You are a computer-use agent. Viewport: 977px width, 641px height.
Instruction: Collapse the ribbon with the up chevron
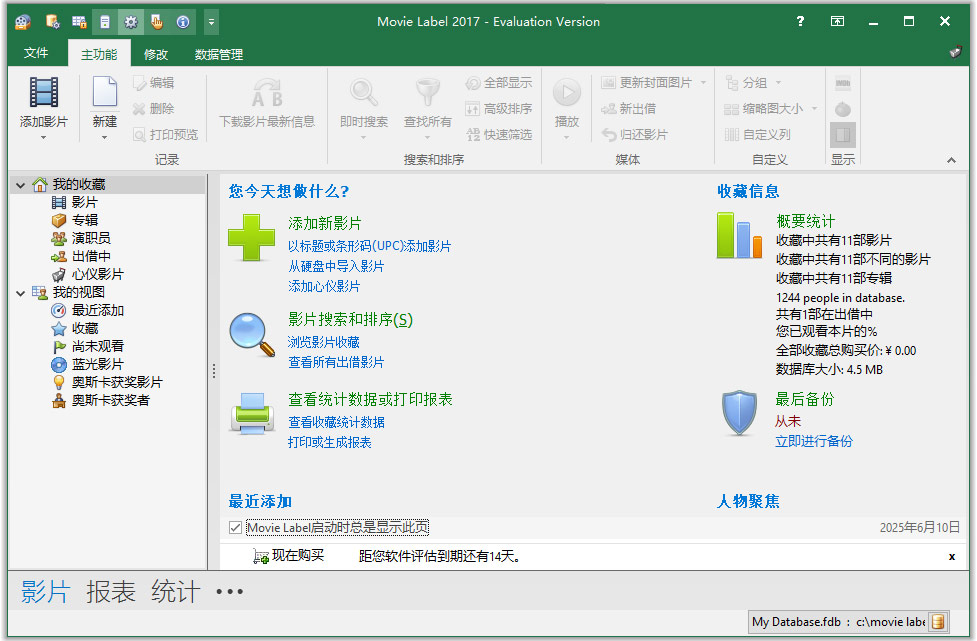[951, 160]
